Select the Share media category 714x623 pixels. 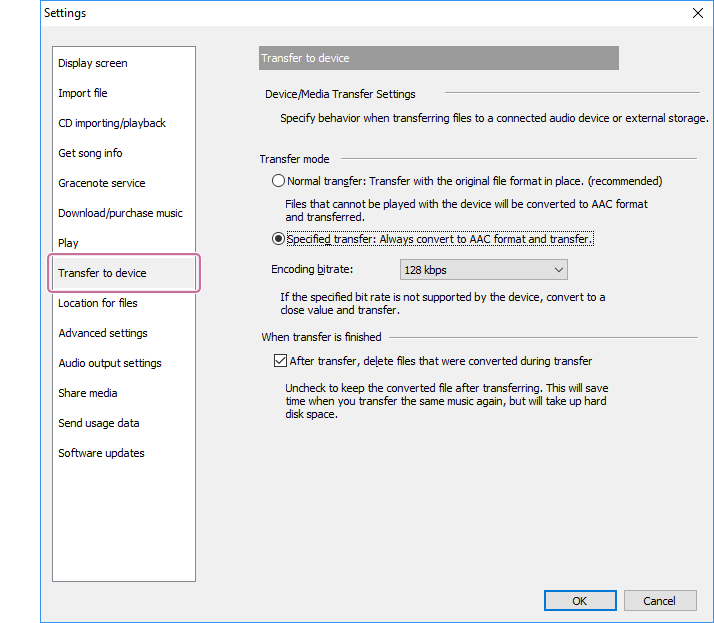(x=87, y=393)
